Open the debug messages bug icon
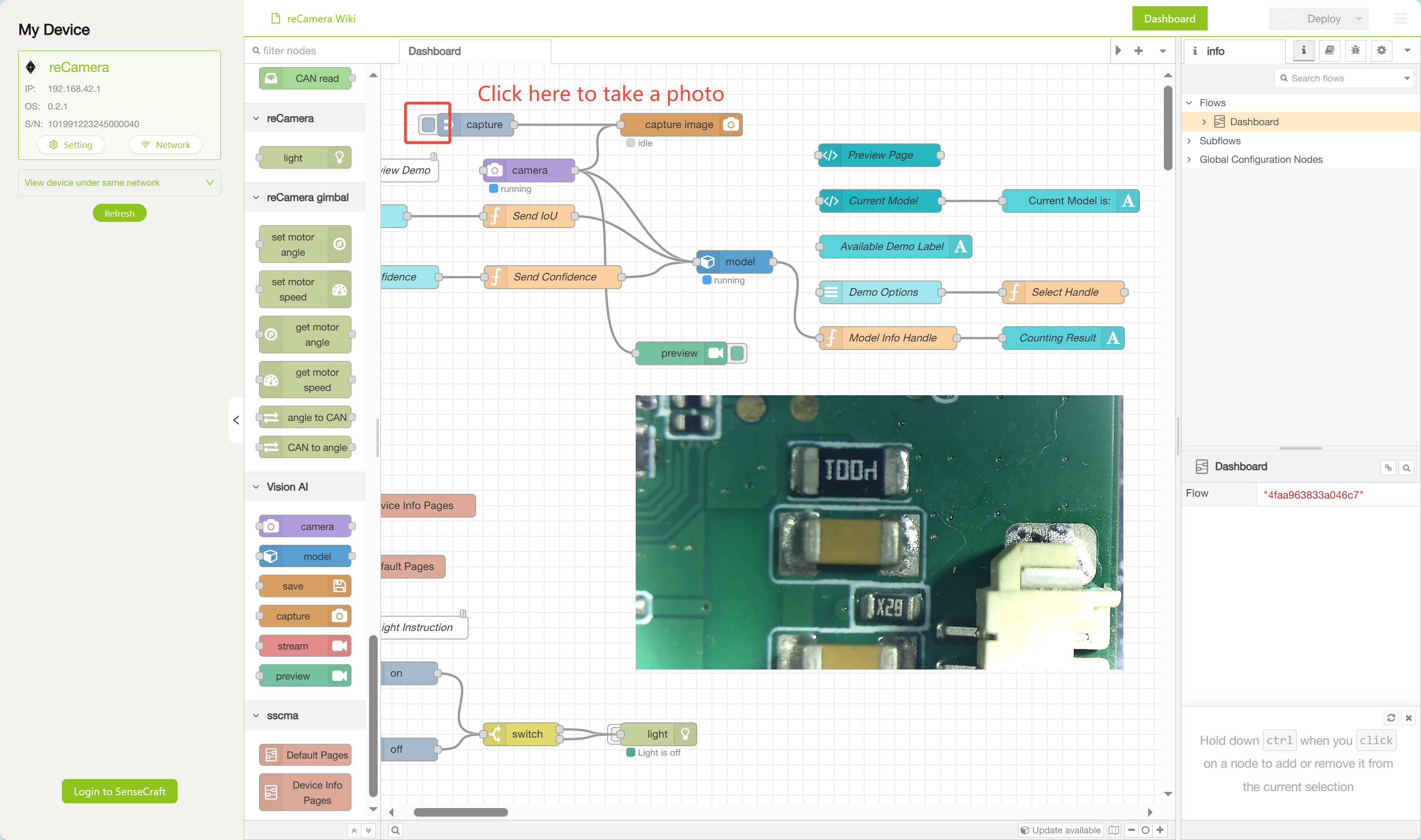Image resolution: width=1421 pixels, height=840 pixels. [x=1355, y=50]
